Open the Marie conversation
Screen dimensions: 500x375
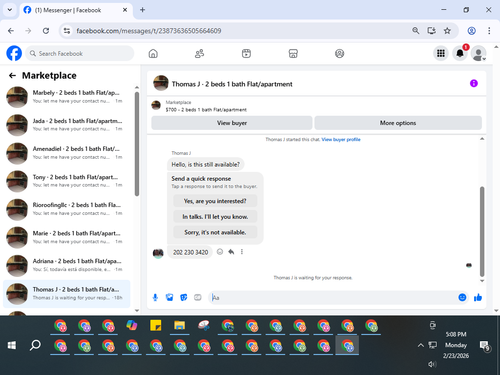click(x=67, y=237)
